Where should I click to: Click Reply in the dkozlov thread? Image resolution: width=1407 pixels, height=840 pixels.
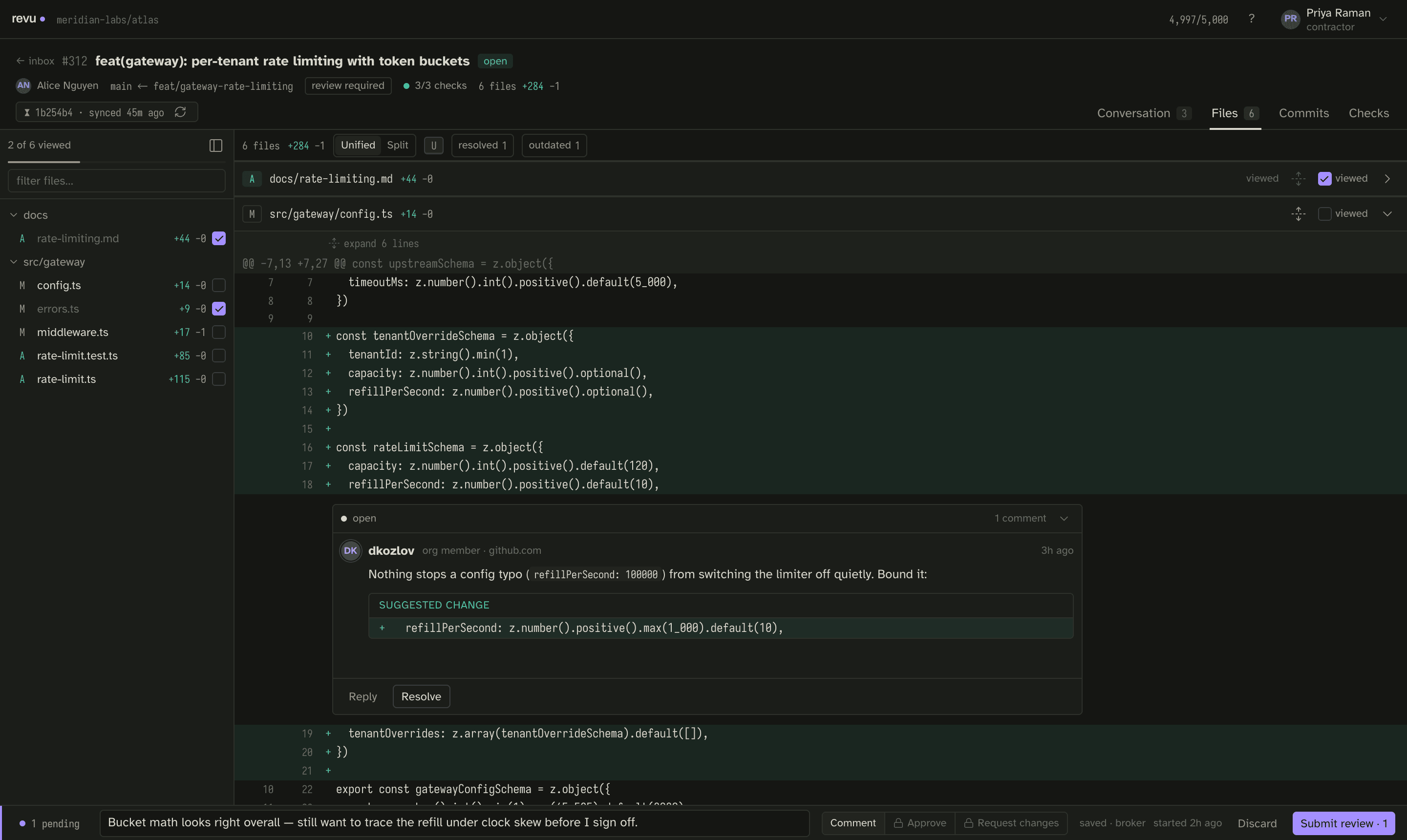(362, 697)
